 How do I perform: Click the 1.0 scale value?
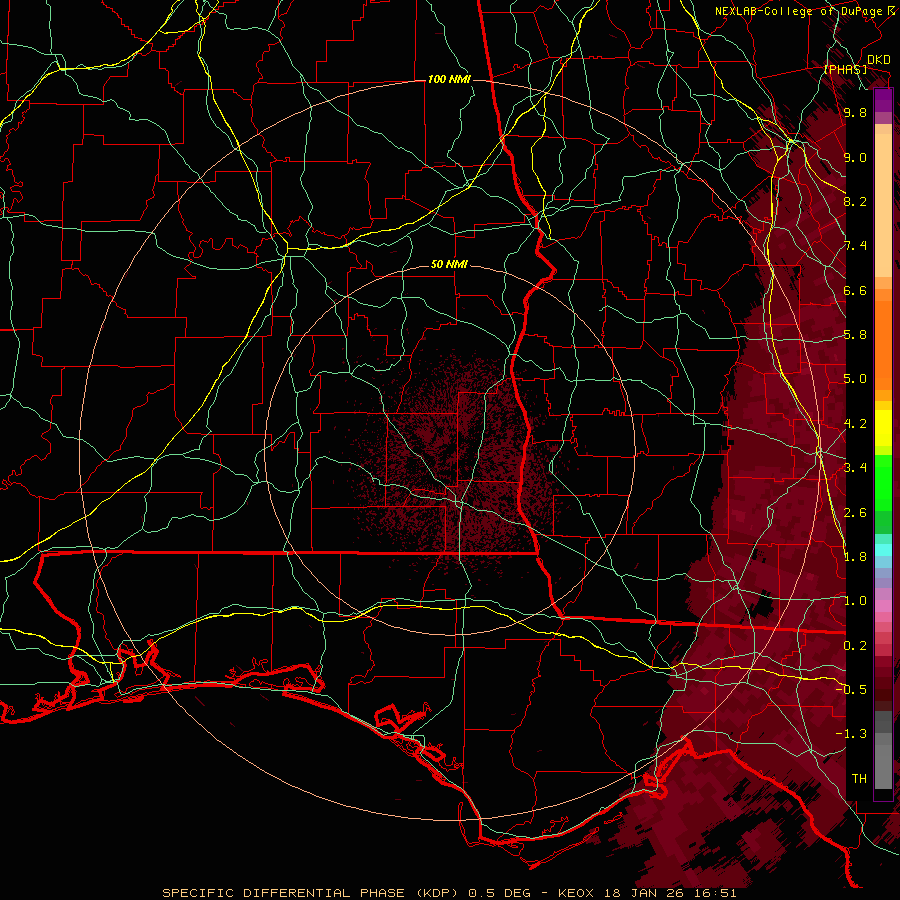(x=855, y=601)
